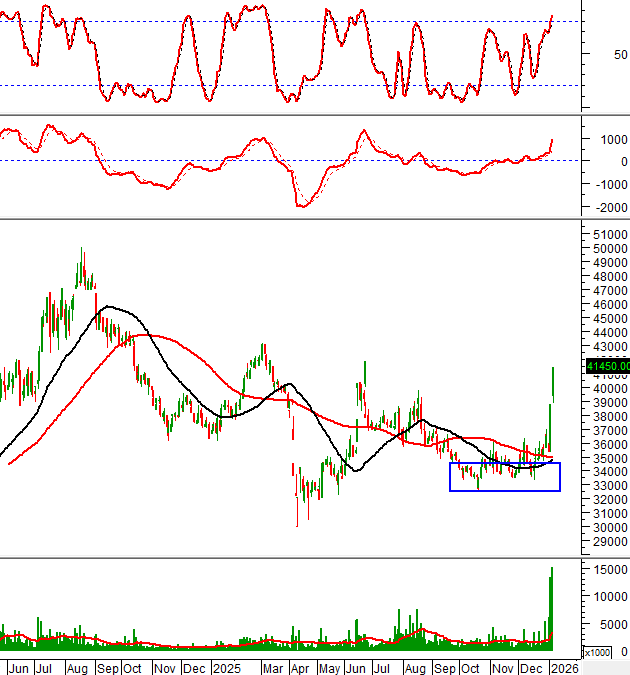Select the Mar label on the time axis

pyautogui.click(x=272, y=667)
